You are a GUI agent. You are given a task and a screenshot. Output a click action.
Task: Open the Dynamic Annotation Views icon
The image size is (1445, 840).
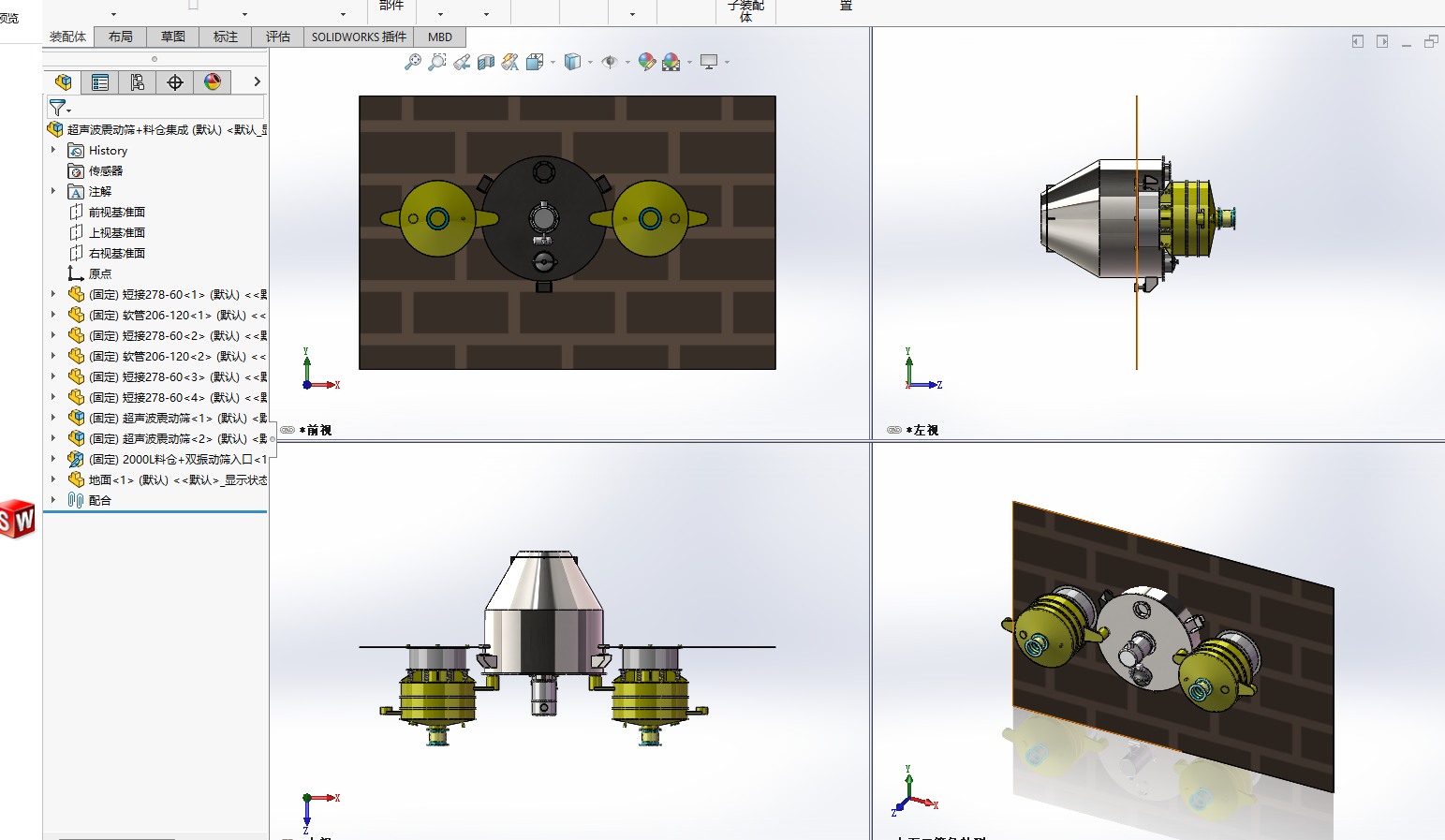coord(510,62)
